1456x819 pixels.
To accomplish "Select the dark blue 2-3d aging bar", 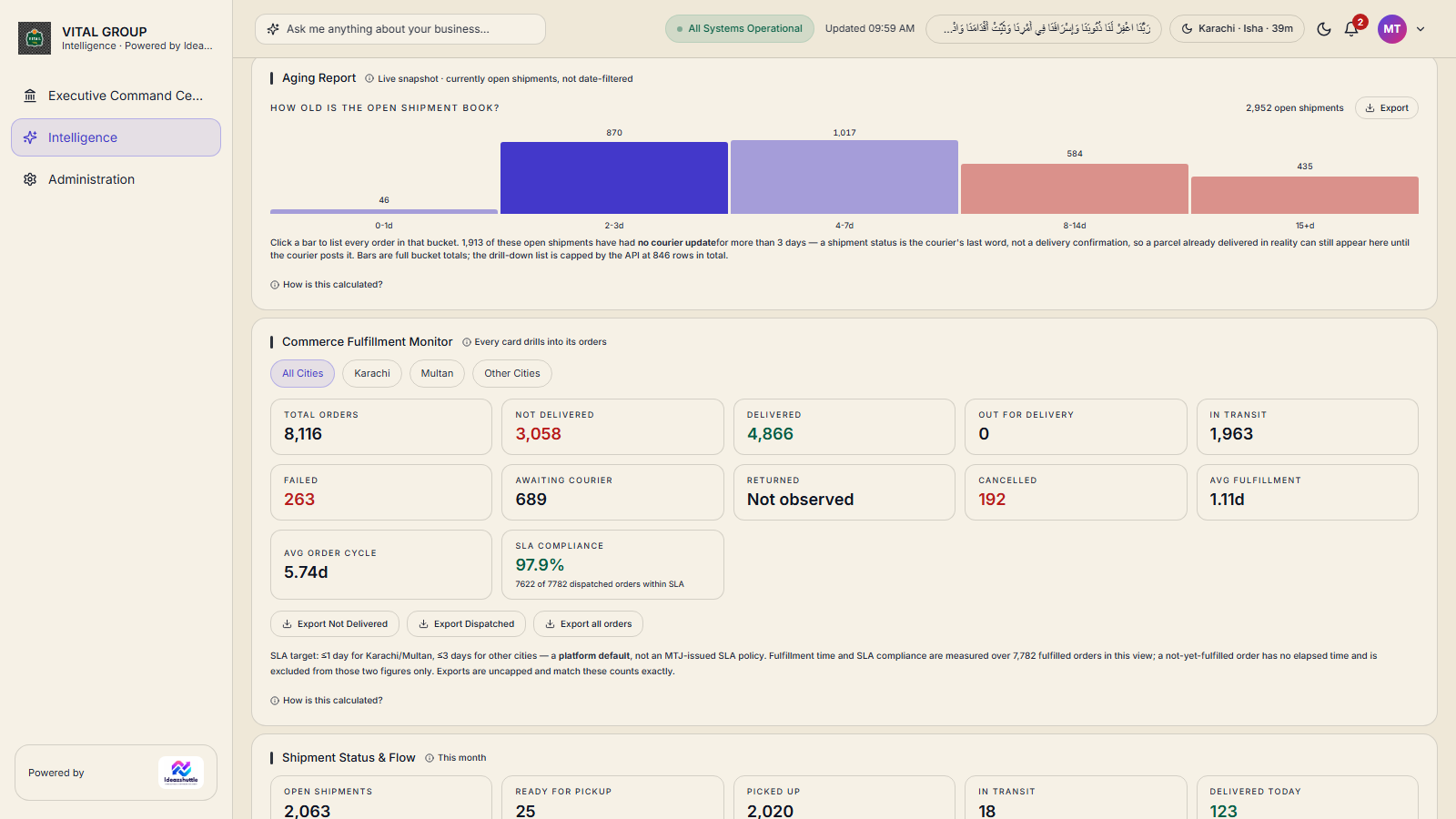I will 614,178.
